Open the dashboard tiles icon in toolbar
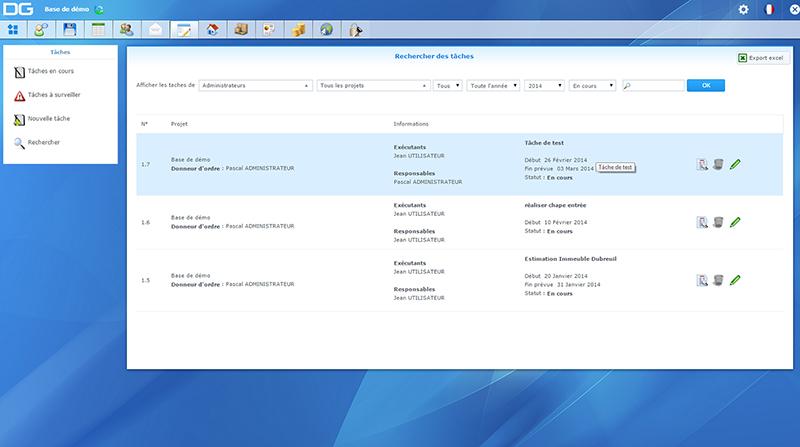 coord(13,30)
